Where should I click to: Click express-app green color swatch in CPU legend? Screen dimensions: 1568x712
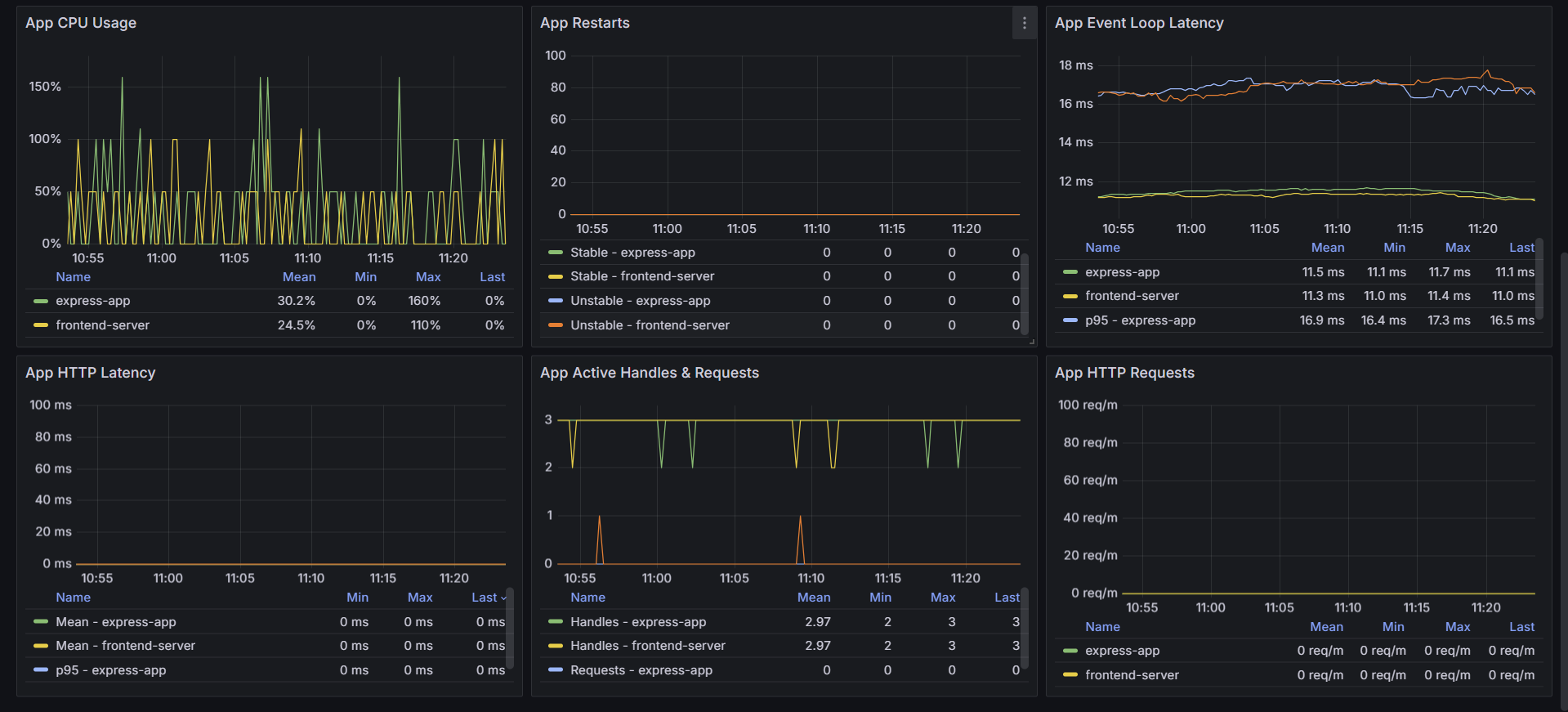coord(41,301)
